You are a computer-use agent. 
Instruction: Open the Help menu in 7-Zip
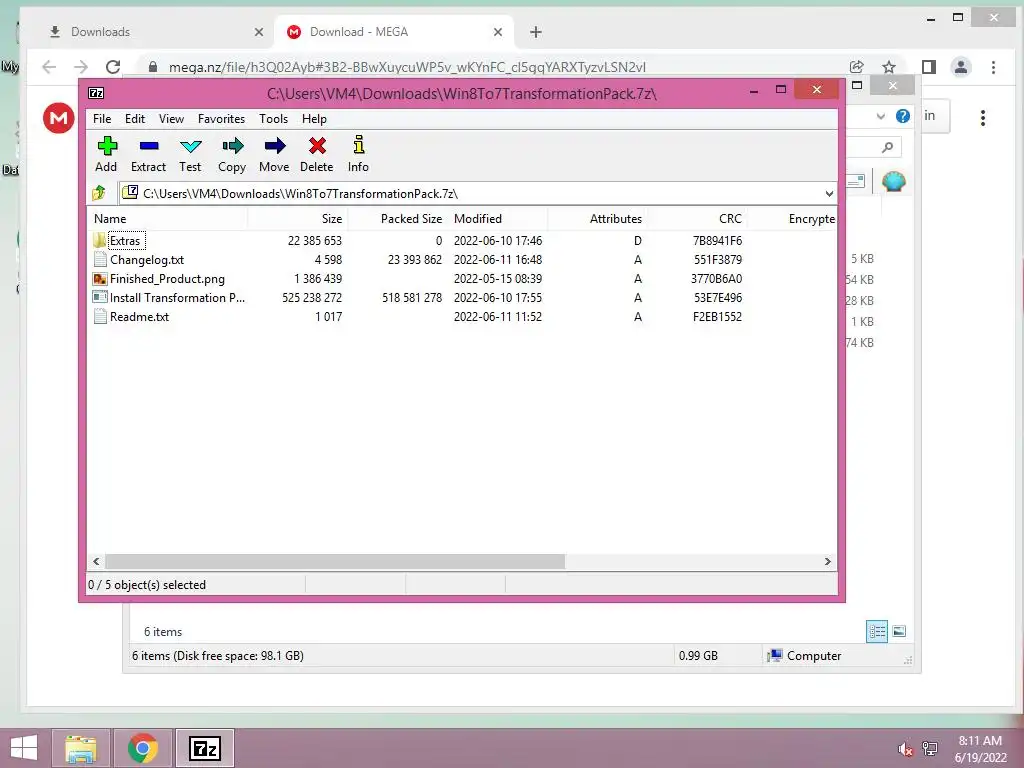coord(314,119)
